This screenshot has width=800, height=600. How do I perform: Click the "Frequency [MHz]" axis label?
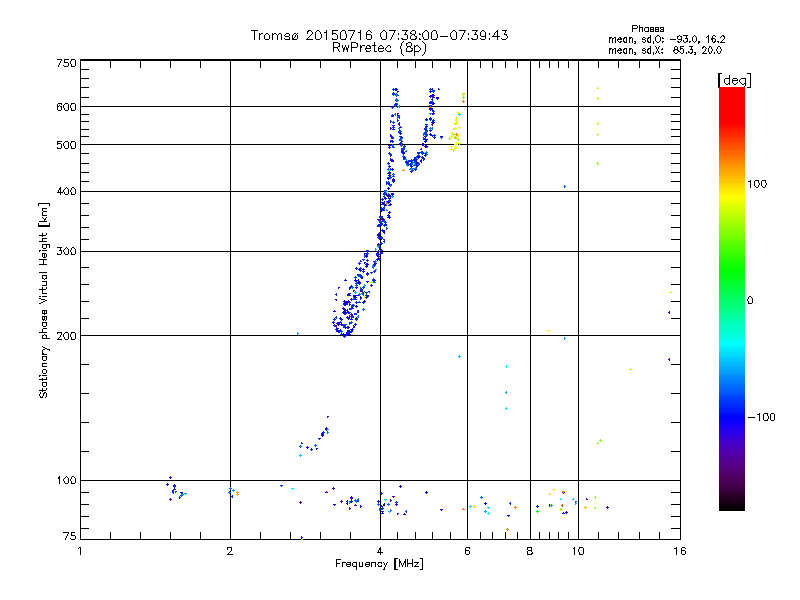379,564
